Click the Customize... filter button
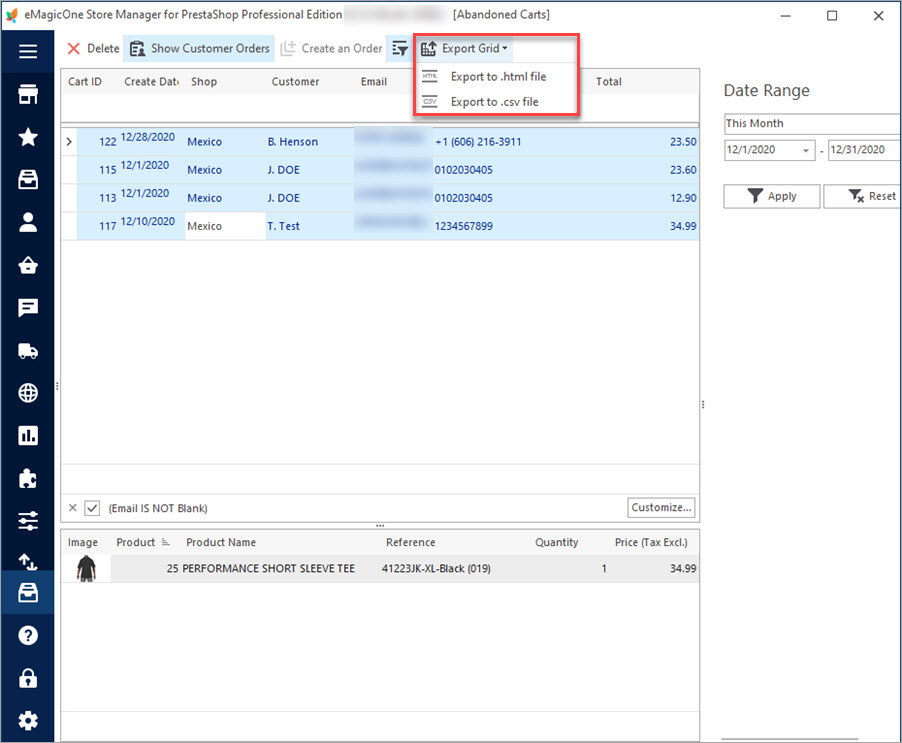Screen dimensions: 902x743 coord(661,507)
